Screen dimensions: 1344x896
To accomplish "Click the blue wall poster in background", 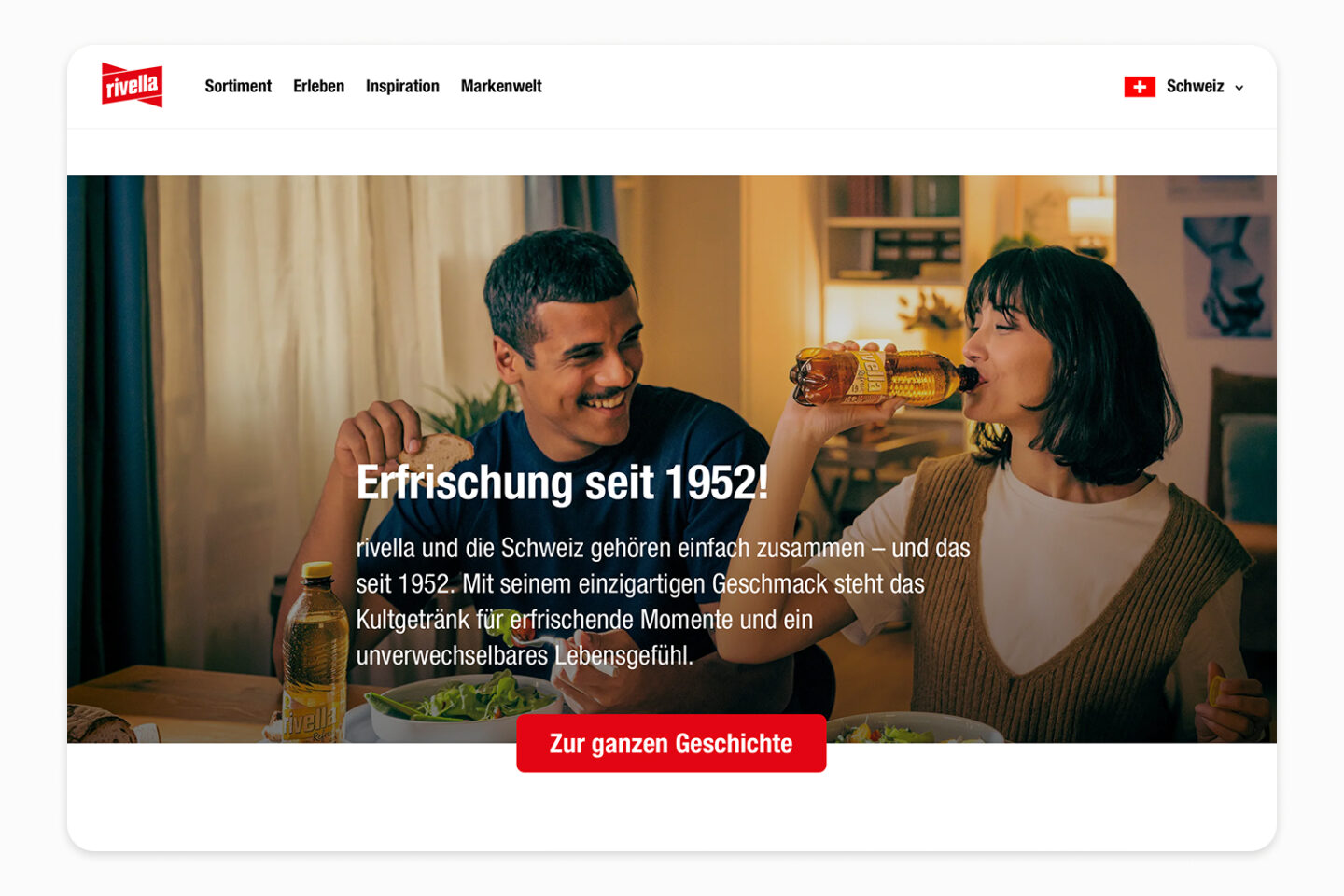I will 1227,276.
